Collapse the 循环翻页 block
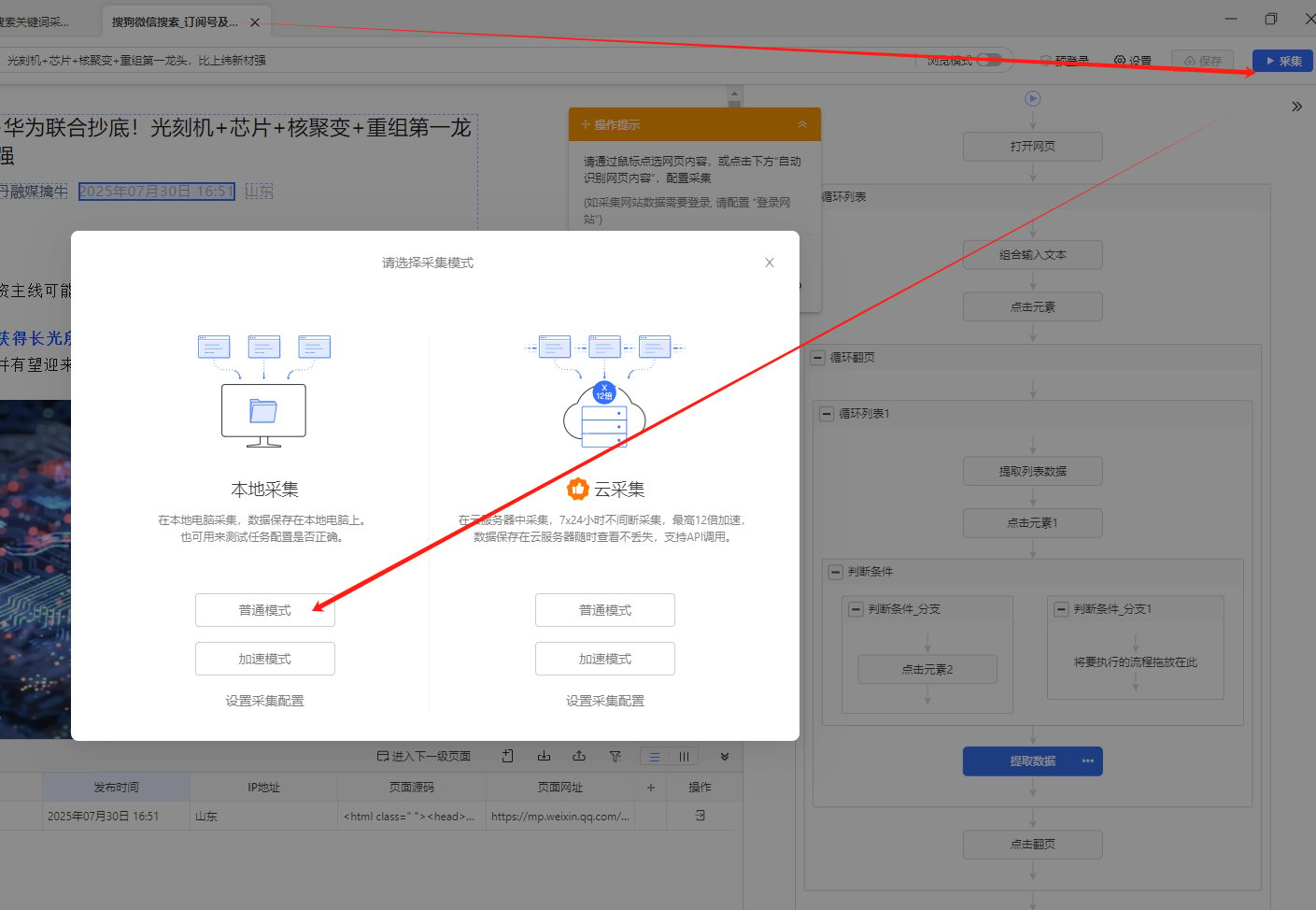Viewport: 1316px width, 910px height. click(x=818, y=358)
